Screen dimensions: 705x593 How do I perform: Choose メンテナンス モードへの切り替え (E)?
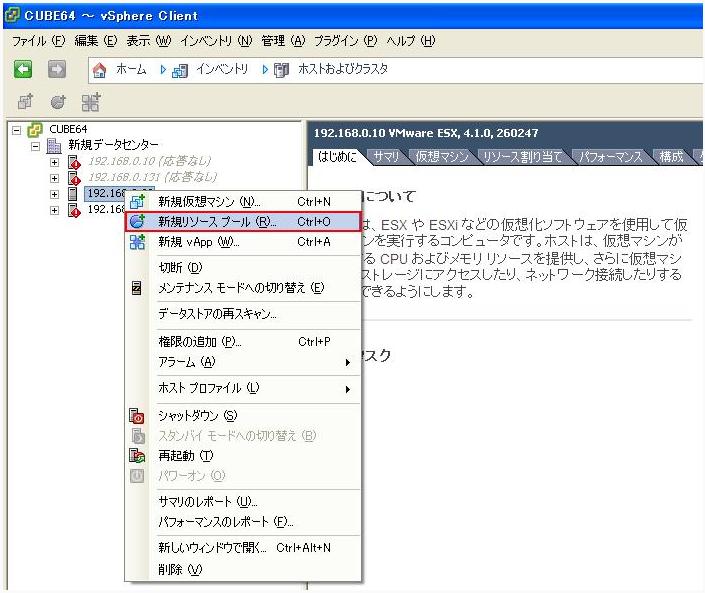click(x=243, y=288)
